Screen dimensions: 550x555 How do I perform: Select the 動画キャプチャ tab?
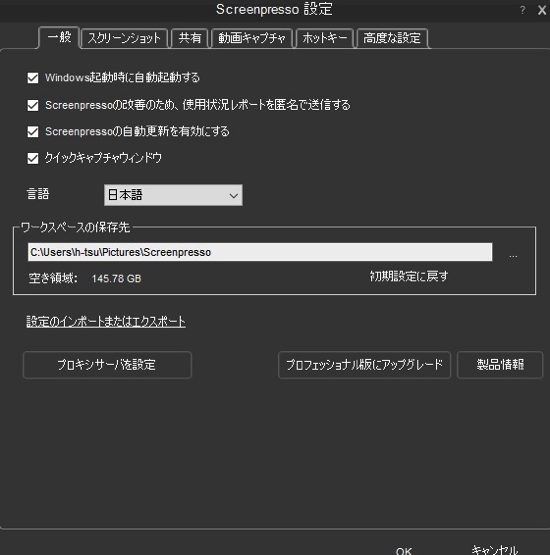[252, 38]
